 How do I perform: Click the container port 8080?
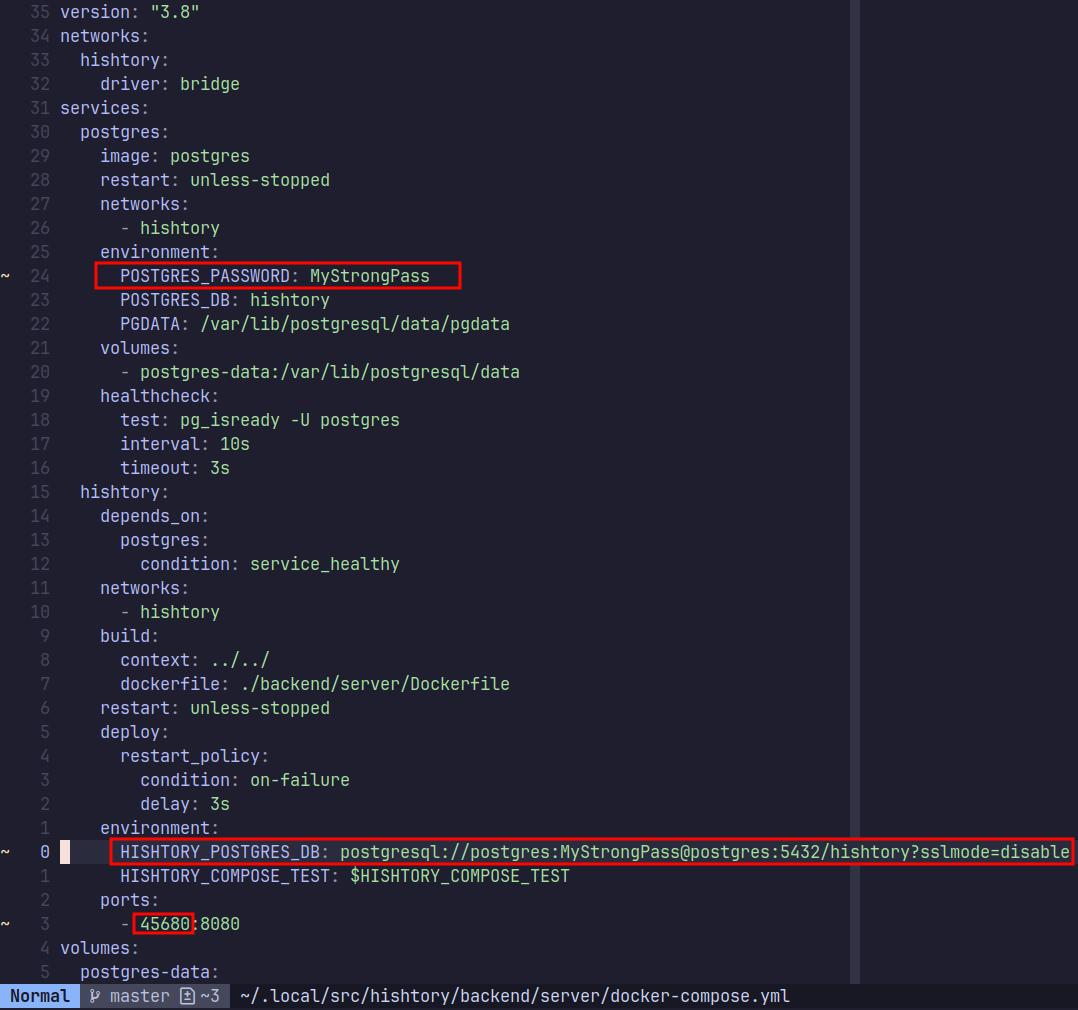point(220,924)
